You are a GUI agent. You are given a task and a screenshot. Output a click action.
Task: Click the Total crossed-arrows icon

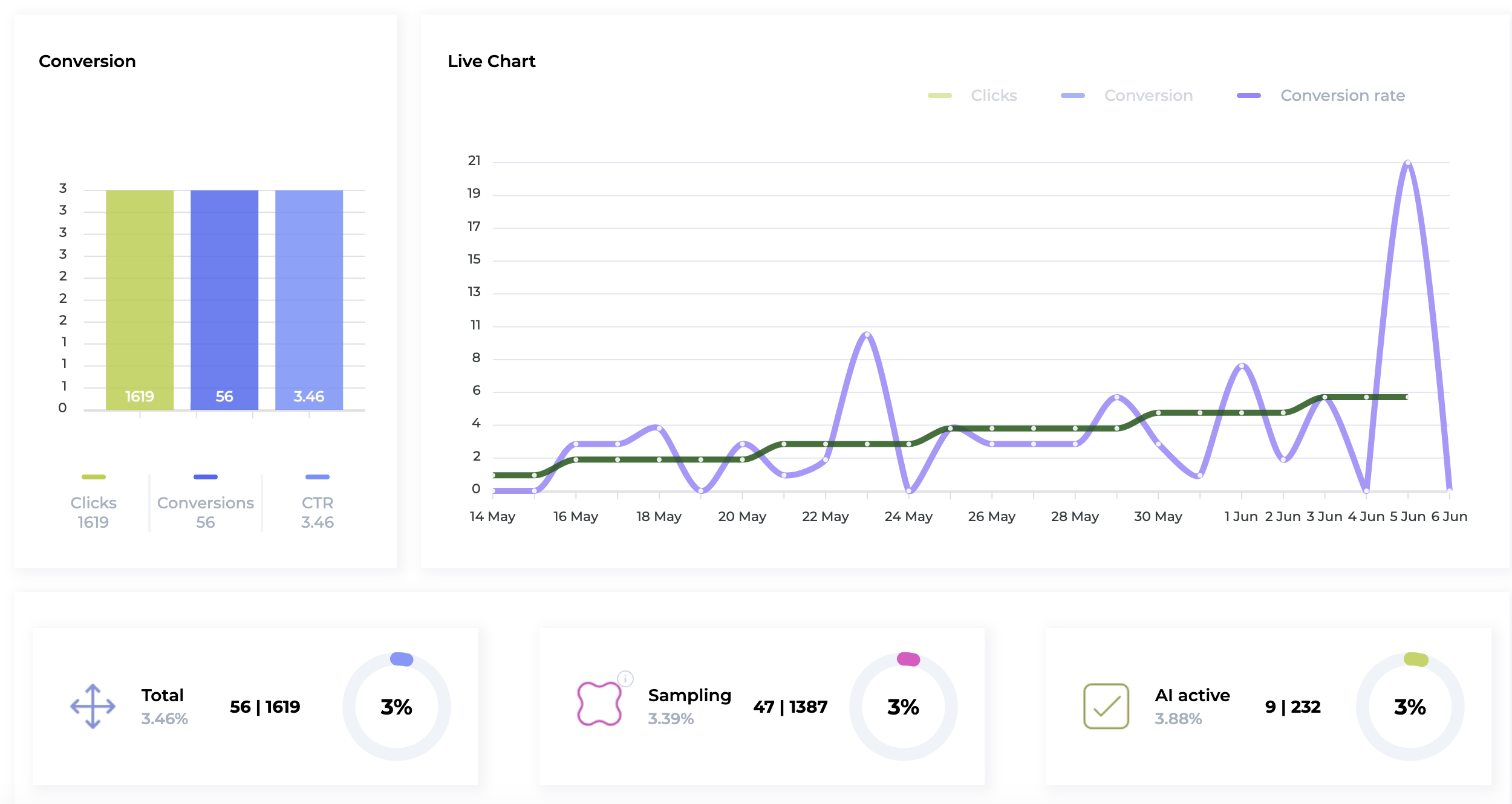(x=93, y=706)
